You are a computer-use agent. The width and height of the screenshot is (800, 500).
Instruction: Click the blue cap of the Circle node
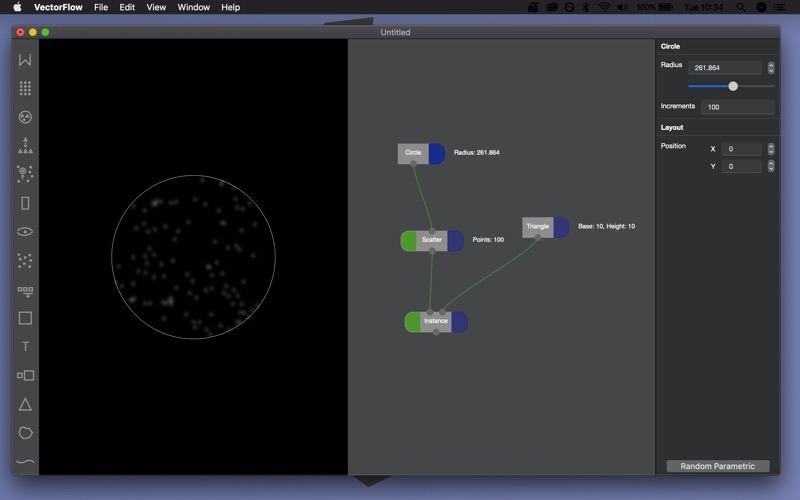point(437,154)
